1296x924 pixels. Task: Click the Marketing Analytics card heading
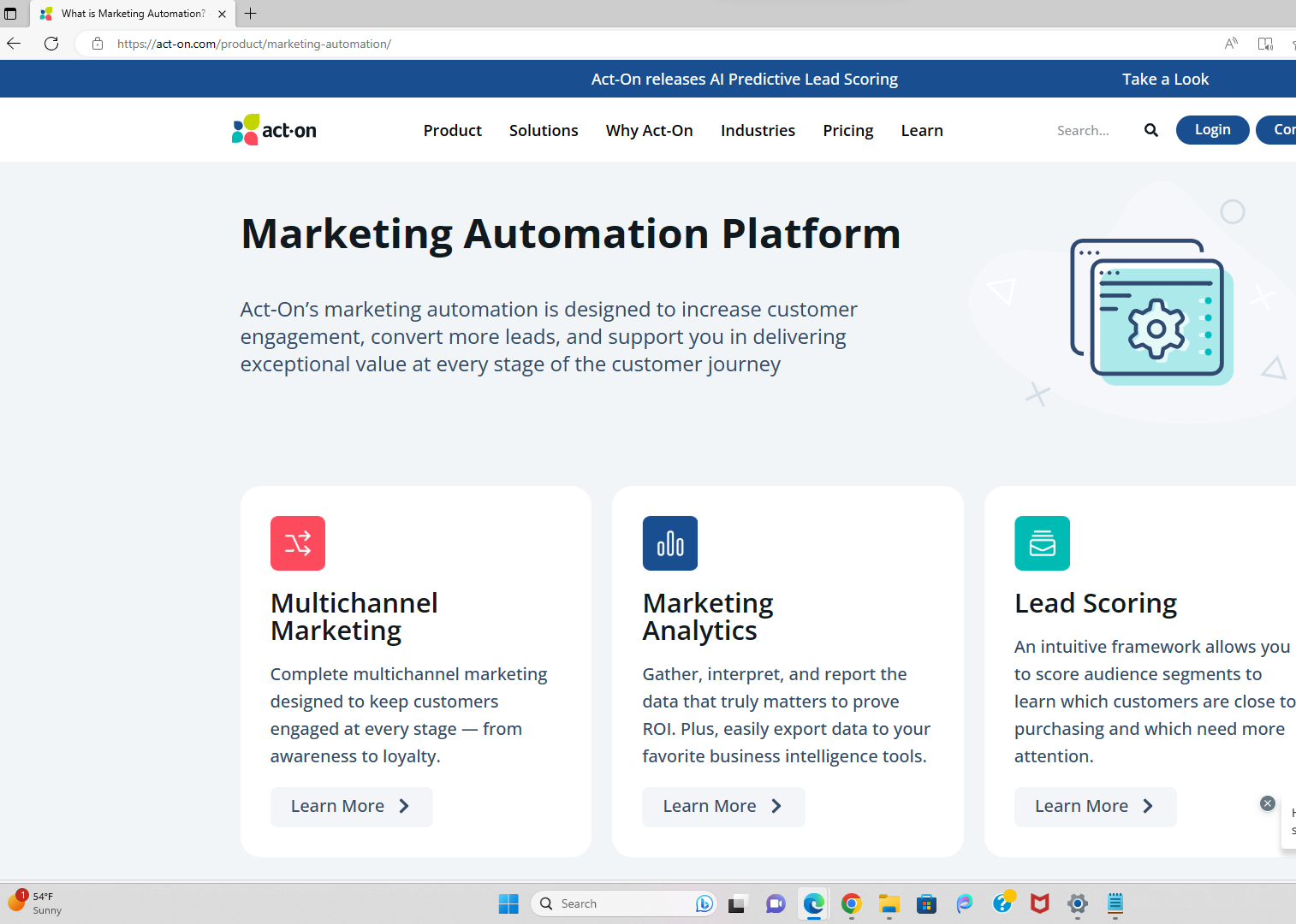coord(708,617)
